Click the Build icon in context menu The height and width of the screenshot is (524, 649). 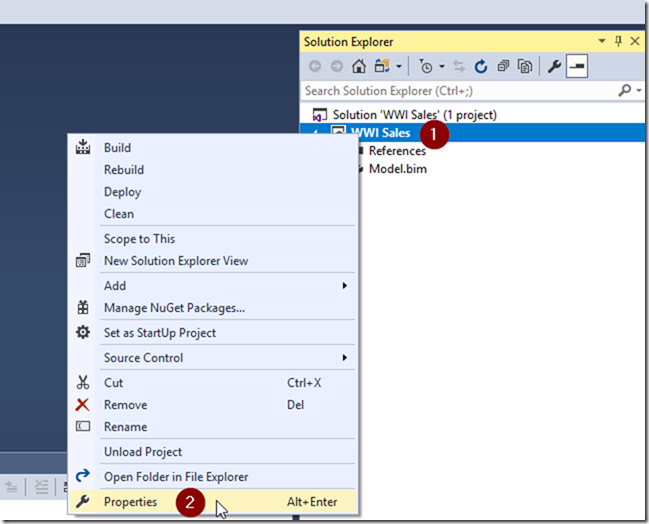[x=83, y=147]
